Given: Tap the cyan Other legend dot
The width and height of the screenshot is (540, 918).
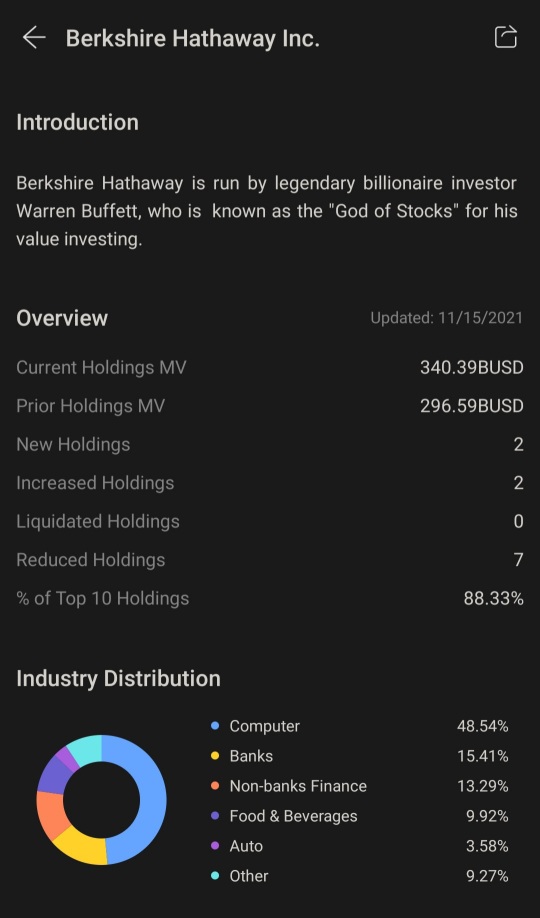Looking at the screenshot, I should [x=215, y=876].
